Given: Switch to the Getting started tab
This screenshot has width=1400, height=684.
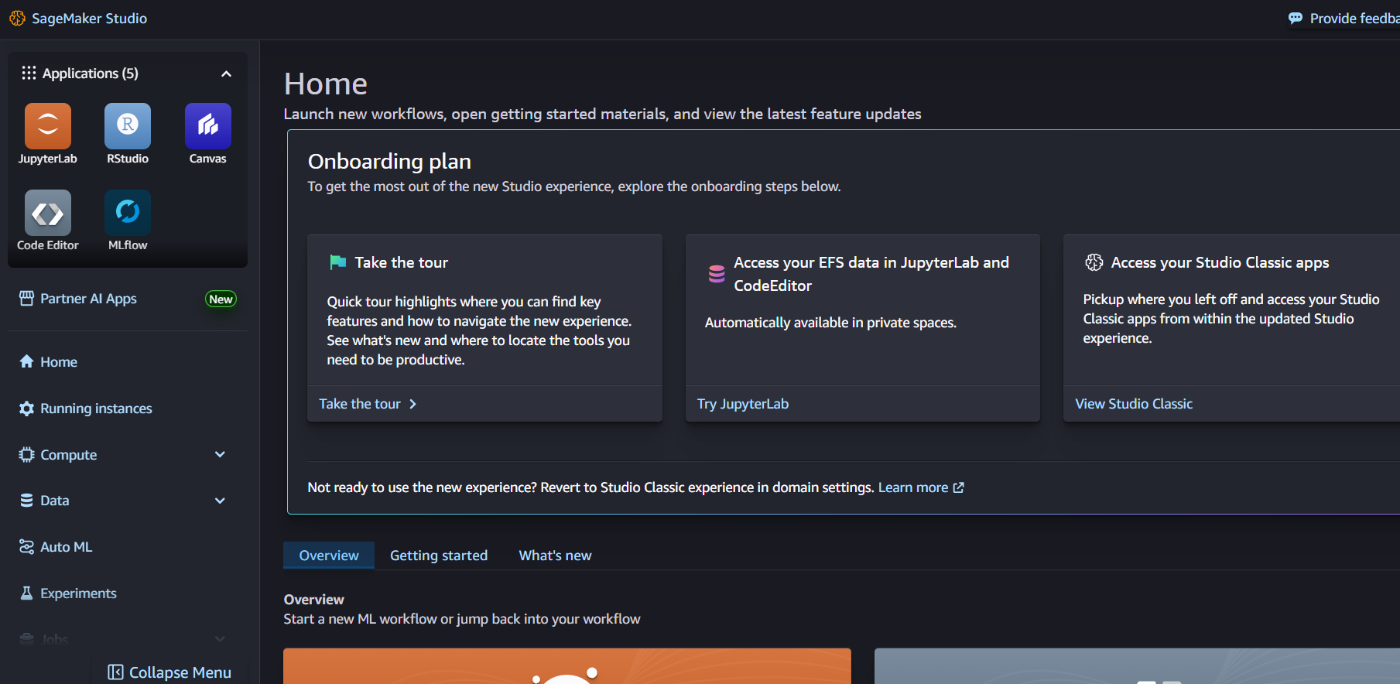Looking at the screenshot, I should [439, 555].
